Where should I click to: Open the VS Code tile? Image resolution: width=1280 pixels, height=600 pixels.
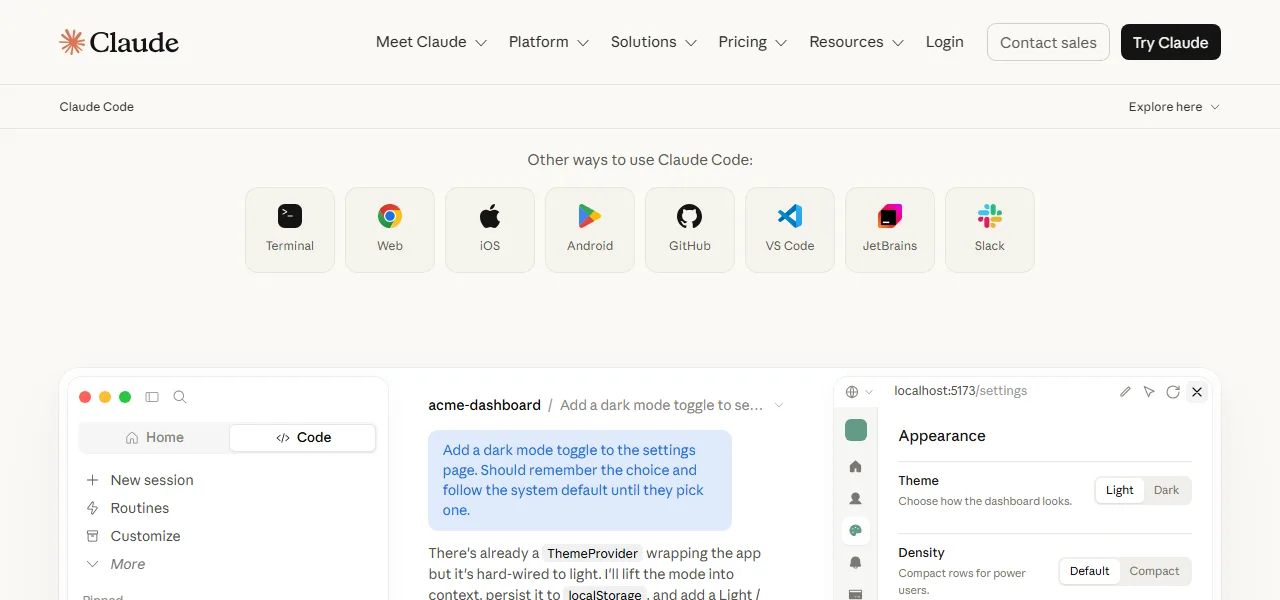(x=790, y=230)
